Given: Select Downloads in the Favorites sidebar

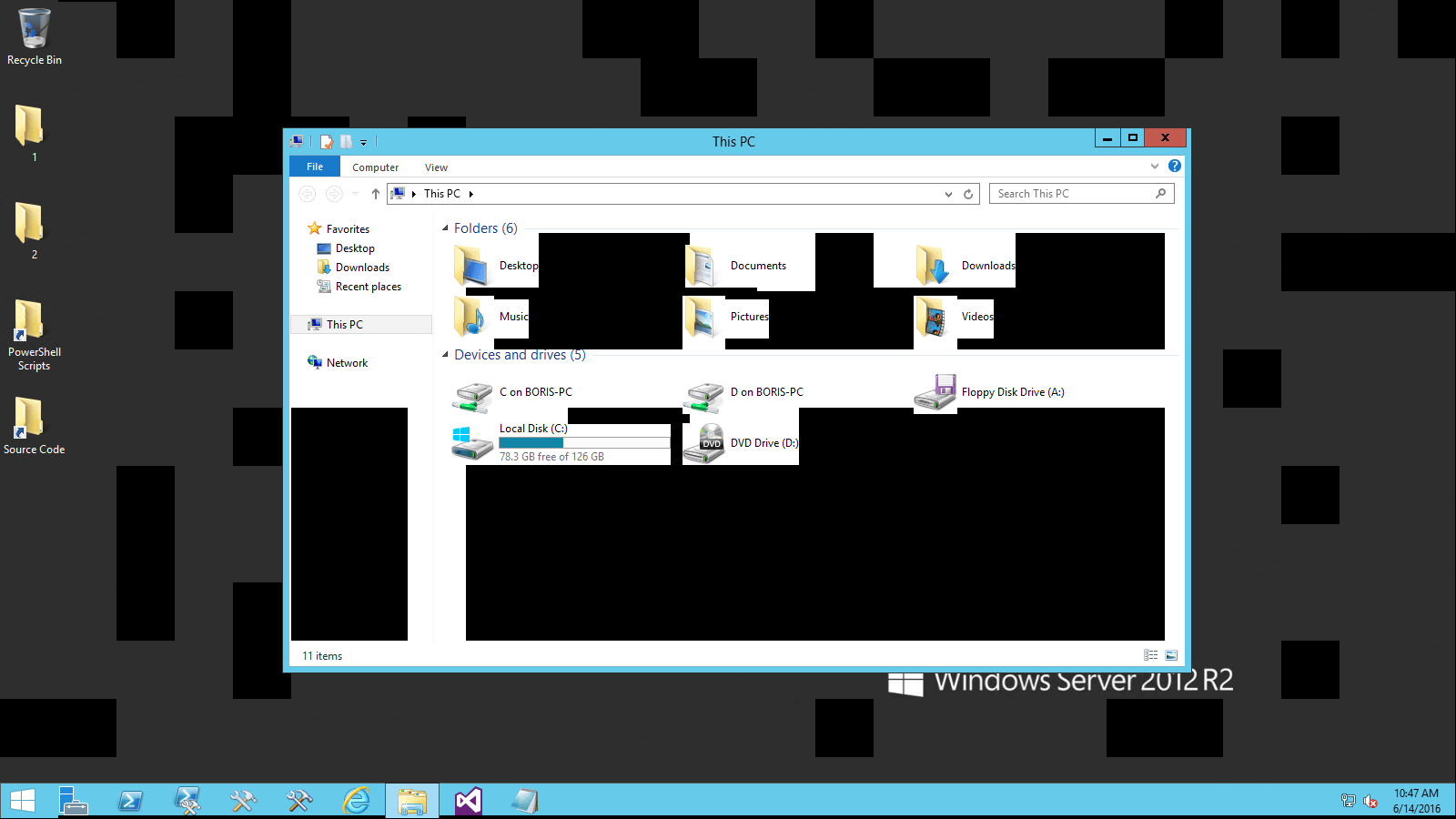Looking at the screenshot, I should pos(361,267).
